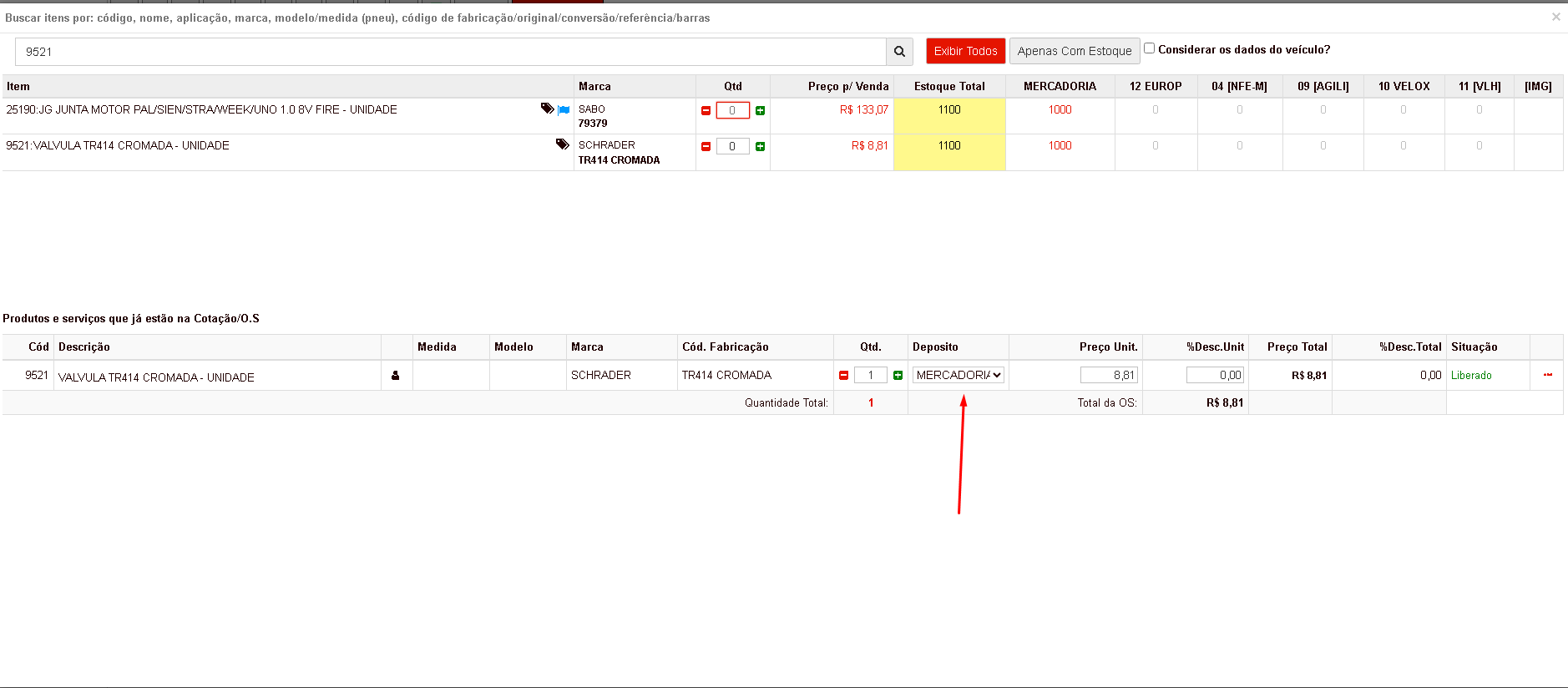Click MERCADORIA 1000 value in SCHRADER row
The image size is (1568, 688).
pyautogui.click(x=1060, y=145)
